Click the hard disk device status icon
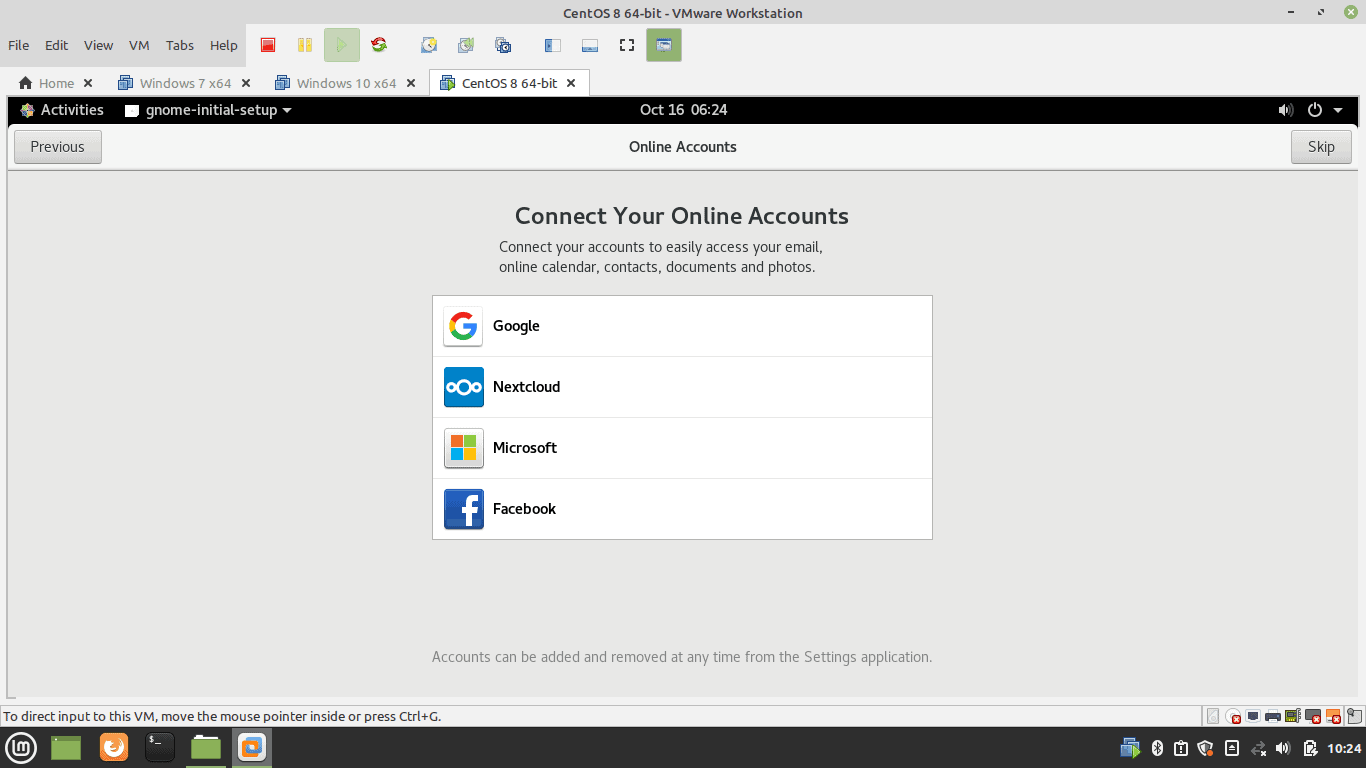Image resolution: width=1366 pixels, height=768 pixels. [x=1213, y=716]
